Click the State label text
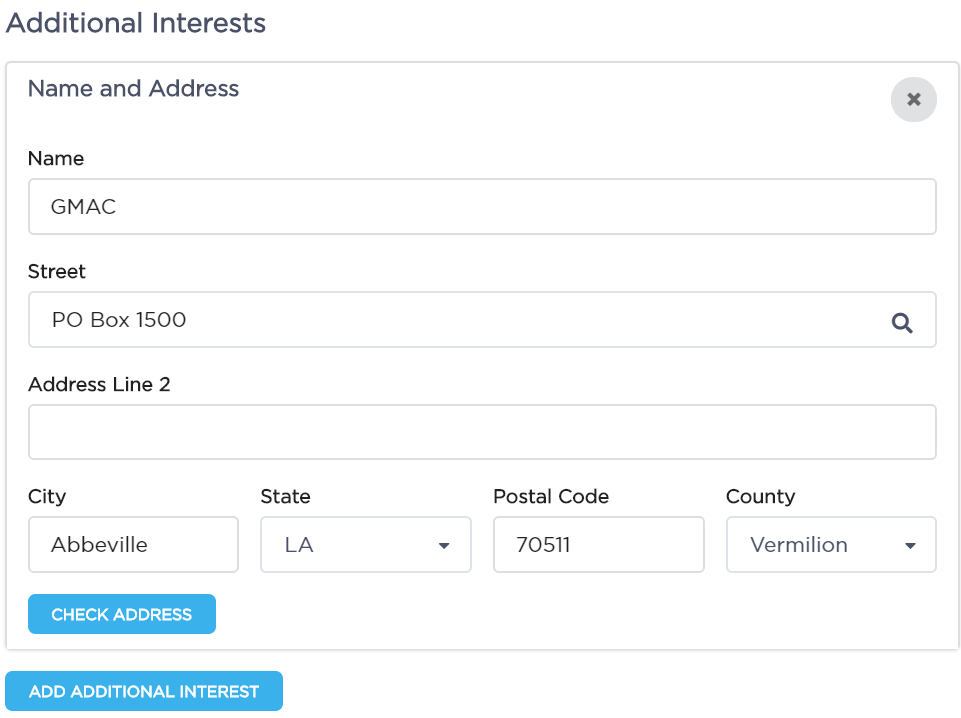This screenshot has width=961, height=718. click(x=286, y=496)
